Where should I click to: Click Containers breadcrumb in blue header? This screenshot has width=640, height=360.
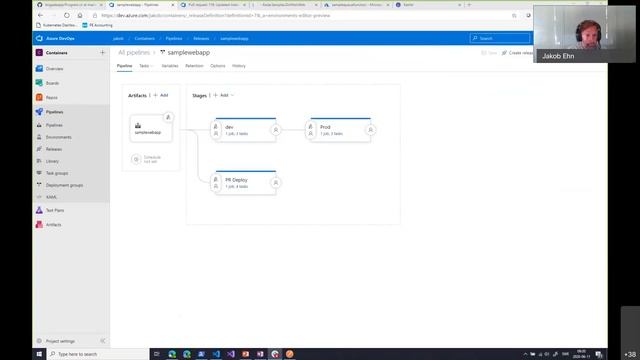[x=144, y=38]
